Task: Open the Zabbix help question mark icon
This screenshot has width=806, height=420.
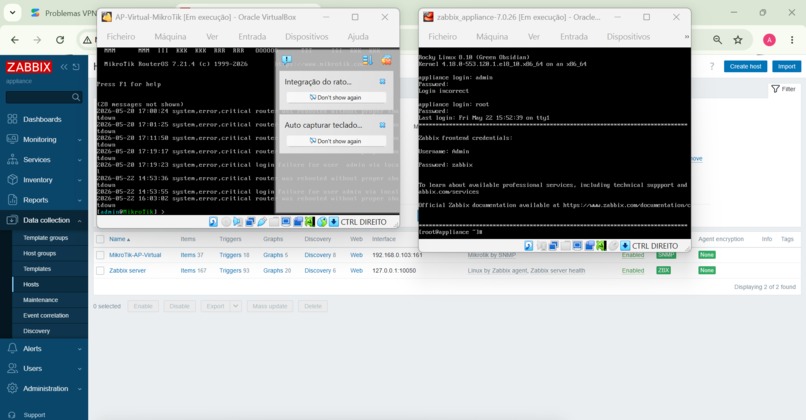Action: 712,66
